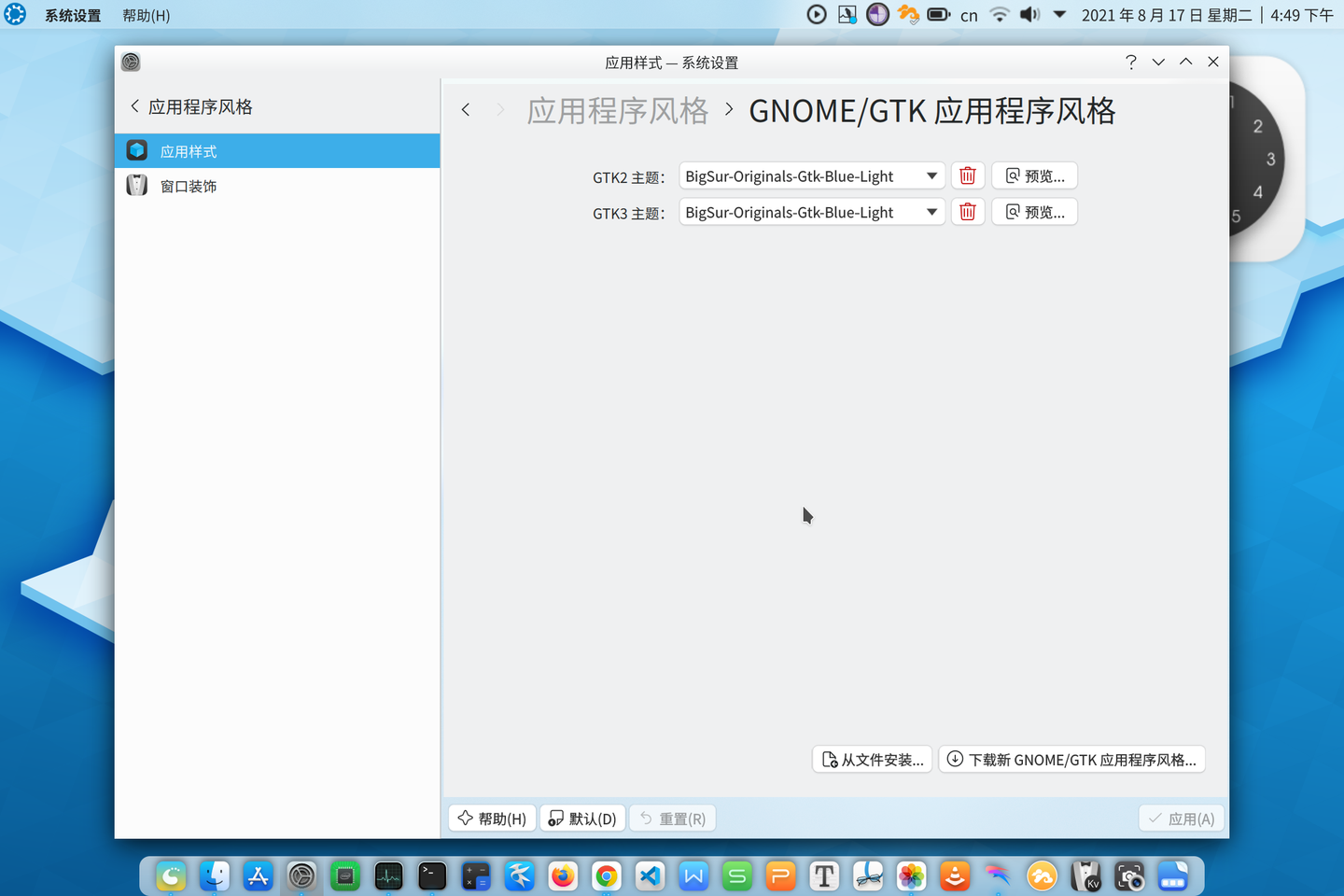Image resolution: width=1344 pixels, height=896 pixels.
Task: Open WPS Presentation icon in dock
Action: (x=780, y=875)
